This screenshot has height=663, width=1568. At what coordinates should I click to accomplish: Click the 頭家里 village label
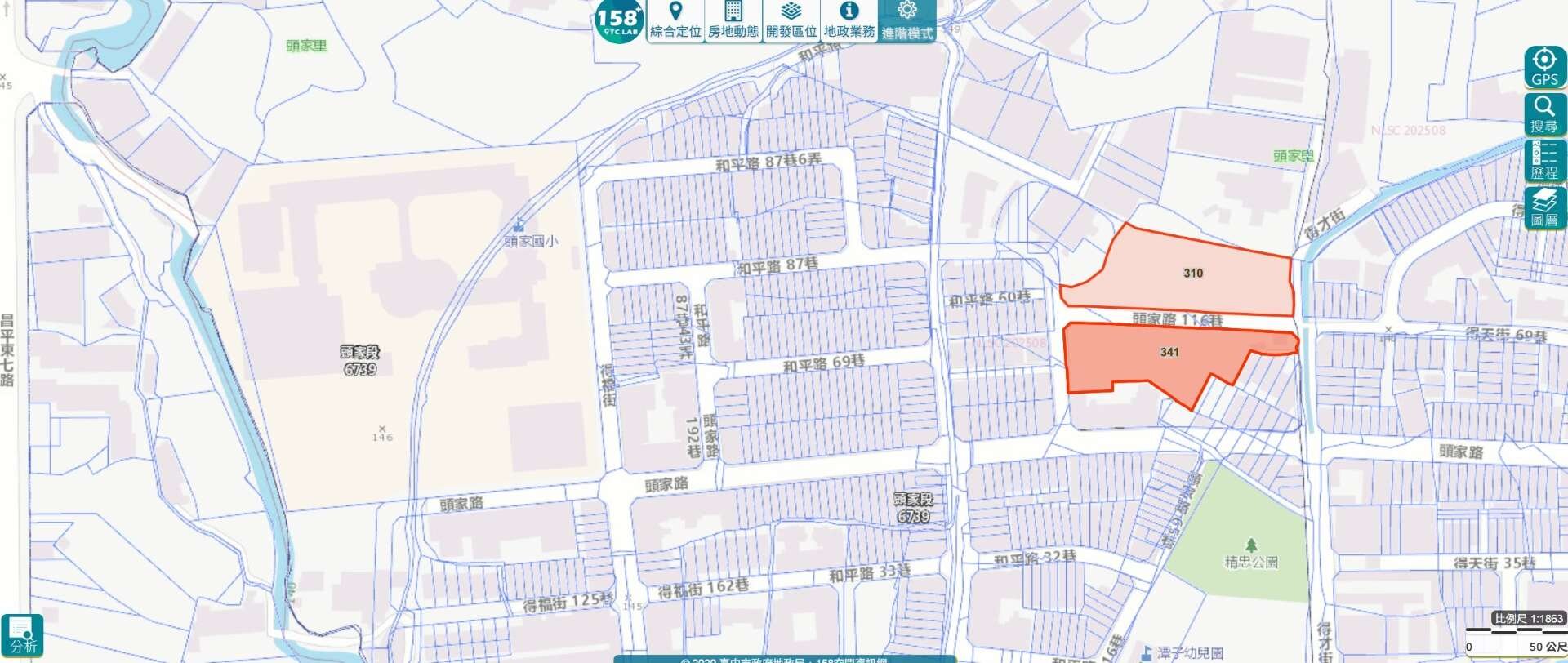306,46
